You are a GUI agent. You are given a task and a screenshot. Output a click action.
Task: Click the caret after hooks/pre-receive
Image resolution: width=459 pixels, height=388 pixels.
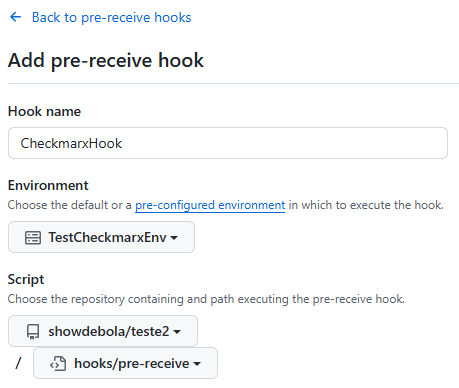coord(197,364)
